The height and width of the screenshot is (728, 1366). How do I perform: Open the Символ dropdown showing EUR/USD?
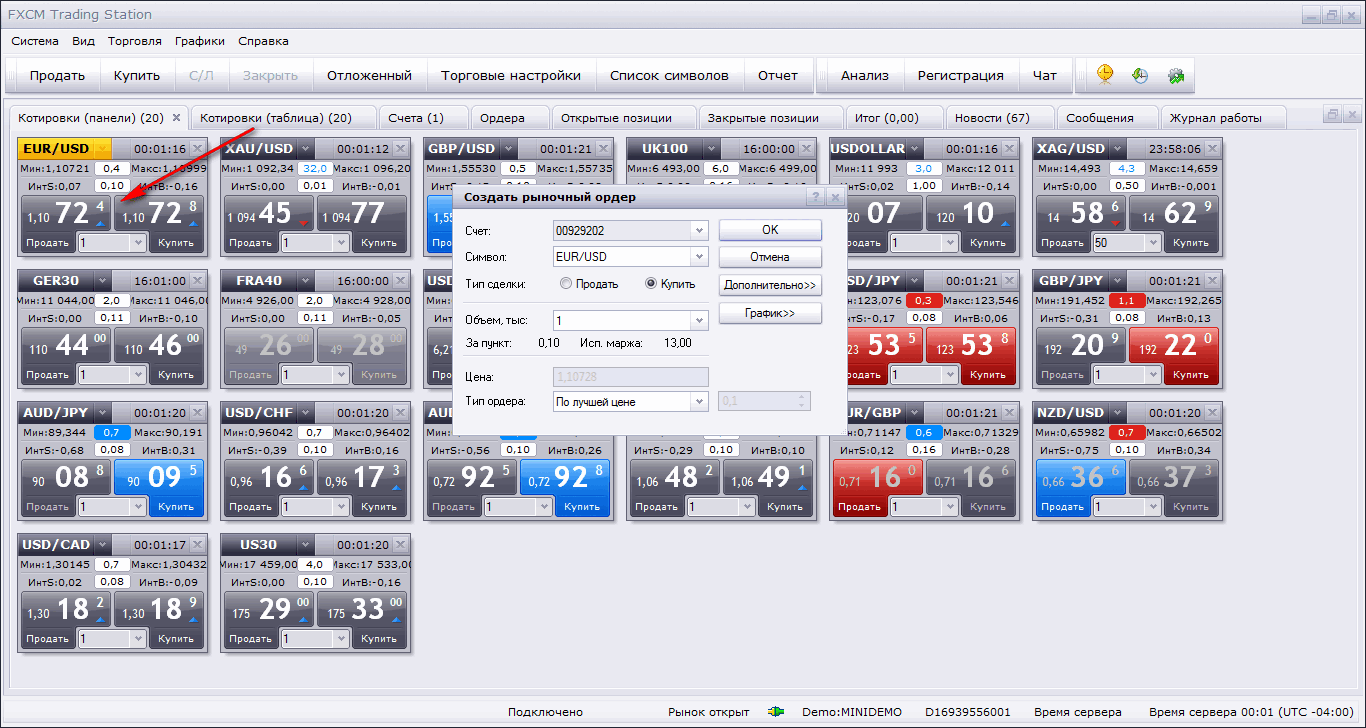click(699, 257)
